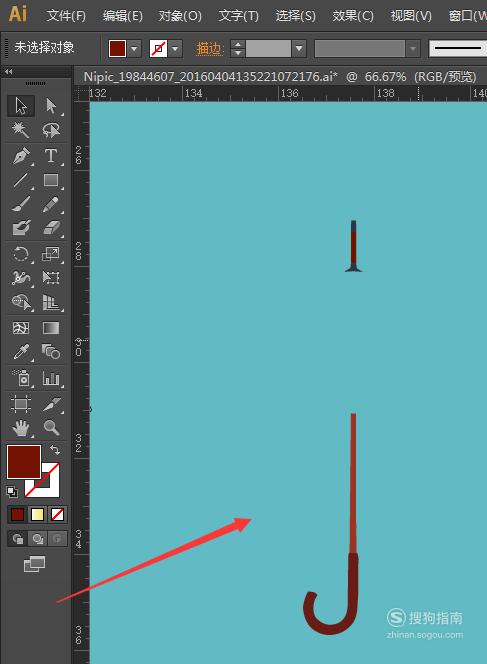Select the Direct Selection tool

coord(51,106)
